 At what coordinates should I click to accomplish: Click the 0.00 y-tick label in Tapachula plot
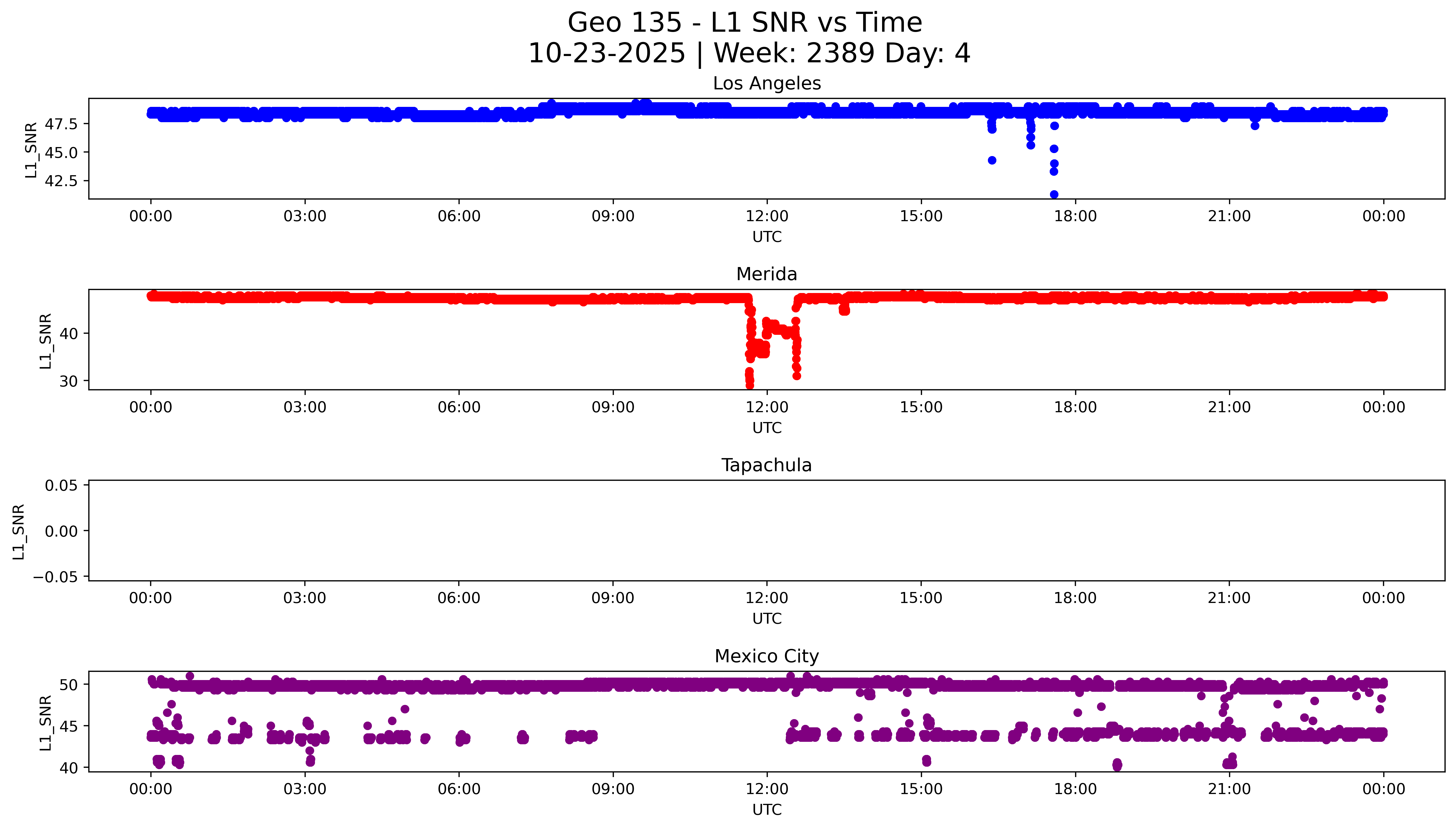point(61,531)
